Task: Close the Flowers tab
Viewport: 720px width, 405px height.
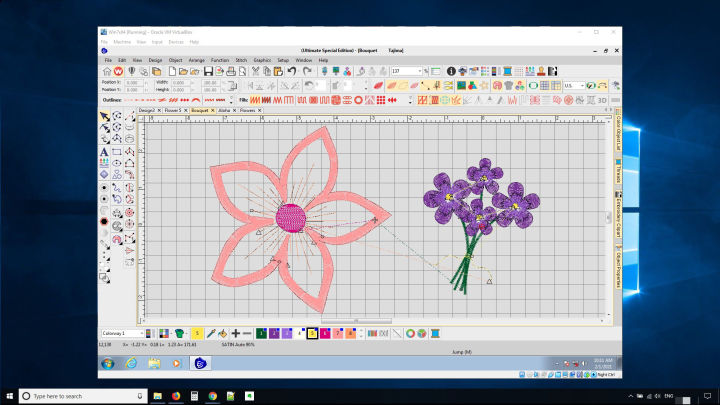Action: 259,111
